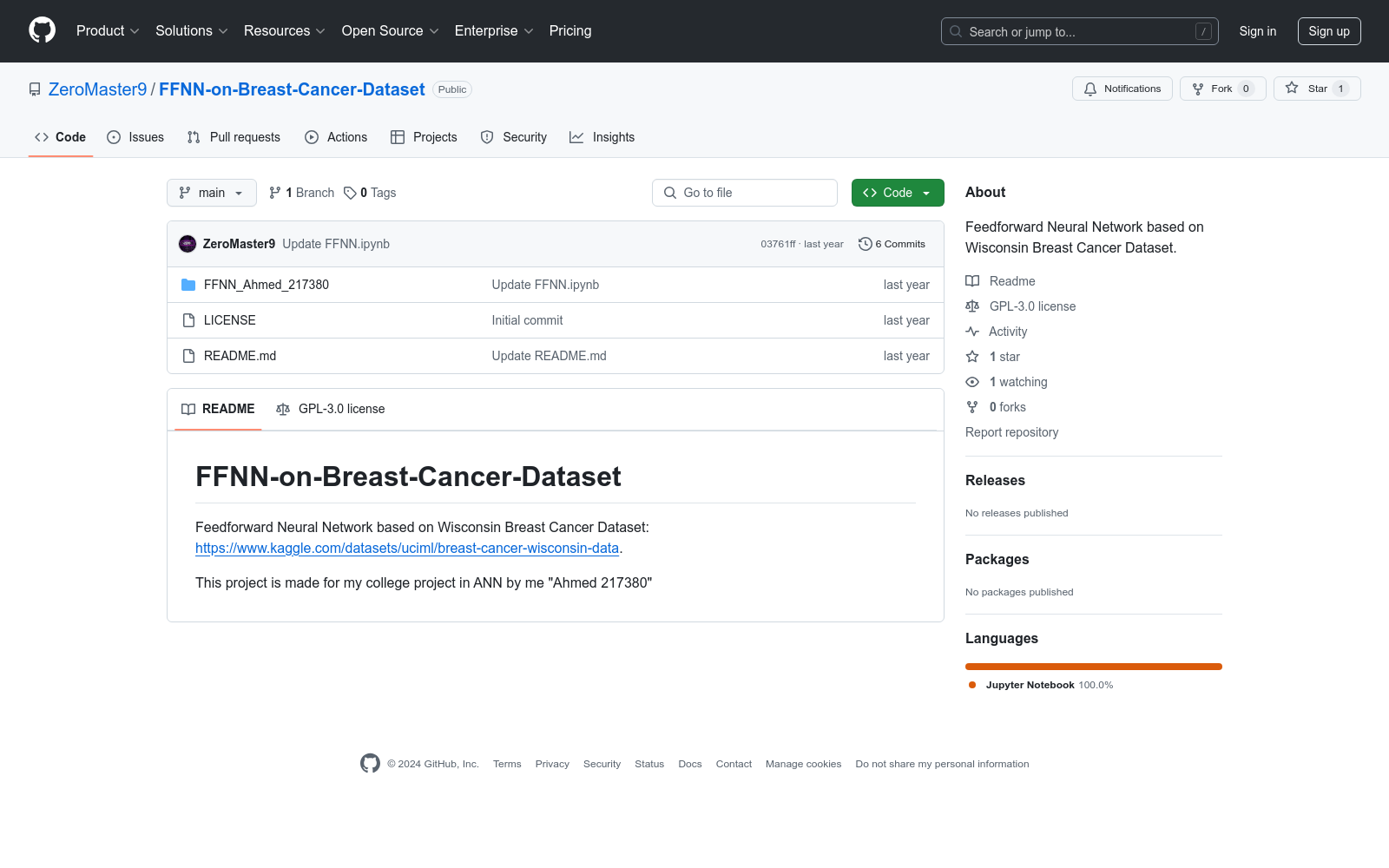Switch to the Pull requests tab
The image size is (1389, 868).
click(x=234, y=137)
